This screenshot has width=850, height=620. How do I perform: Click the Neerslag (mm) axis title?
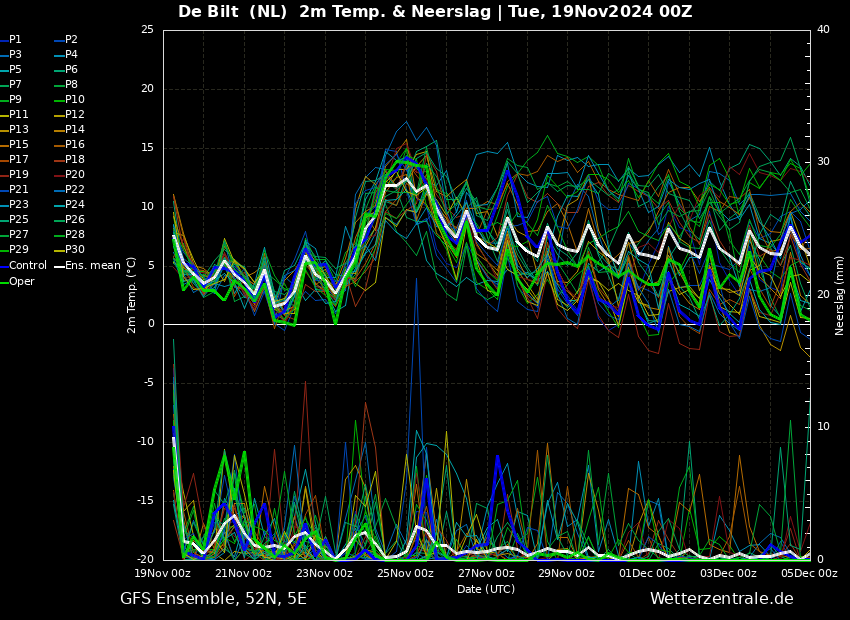point(839,295)
